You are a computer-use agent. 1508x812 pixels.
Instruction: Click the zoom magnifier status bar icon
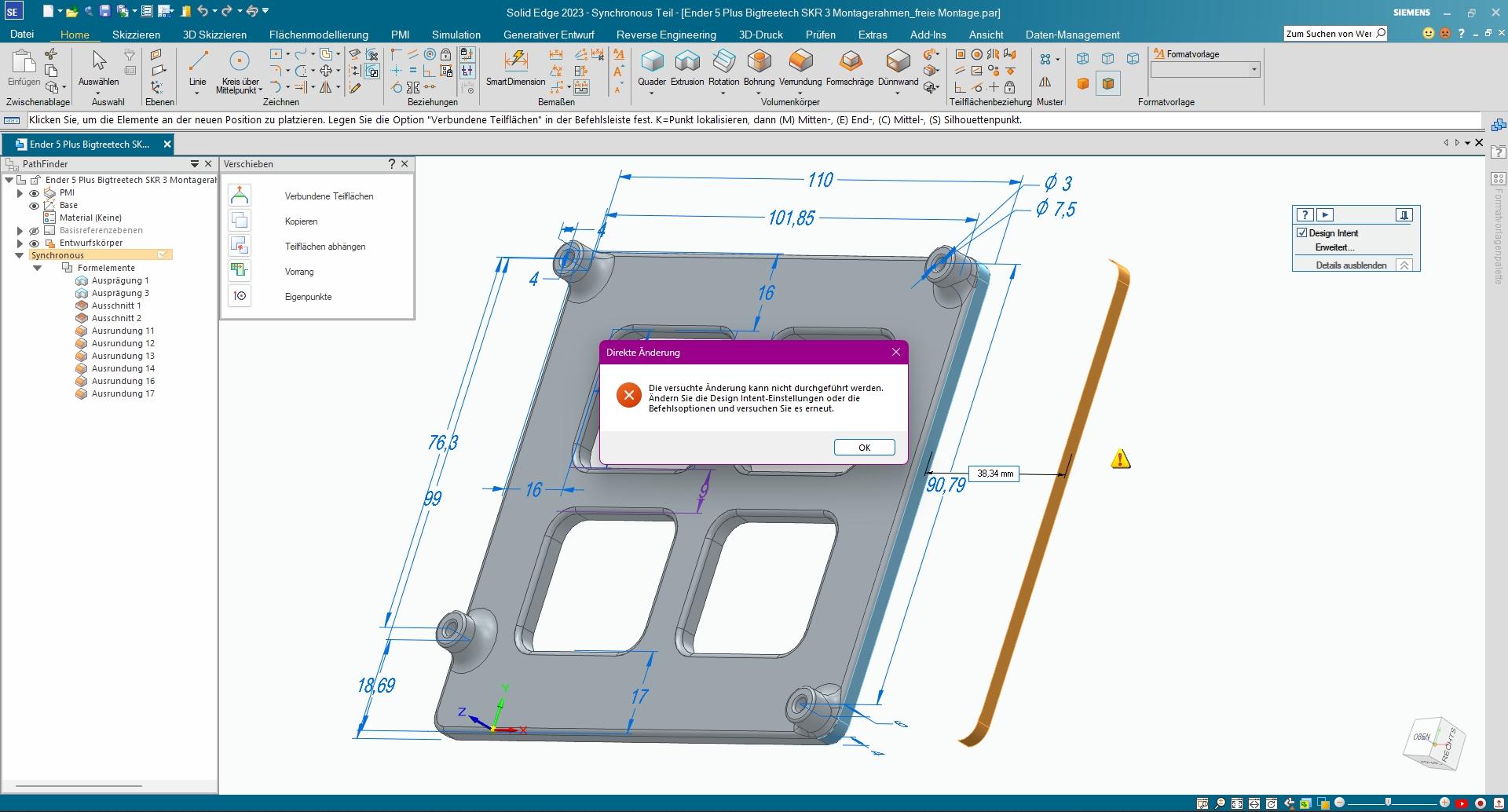[1220, 803]
